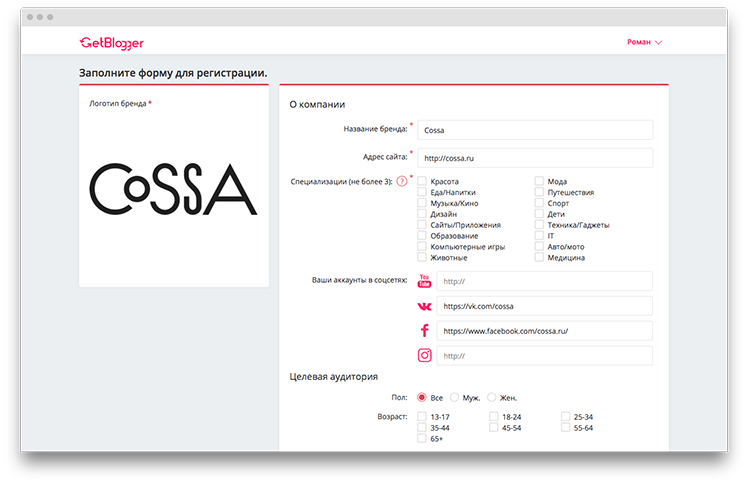Check the 25-34 age group
Viewport: 748px width, 488px height.
pyautogui.click(x=565, y=416)
